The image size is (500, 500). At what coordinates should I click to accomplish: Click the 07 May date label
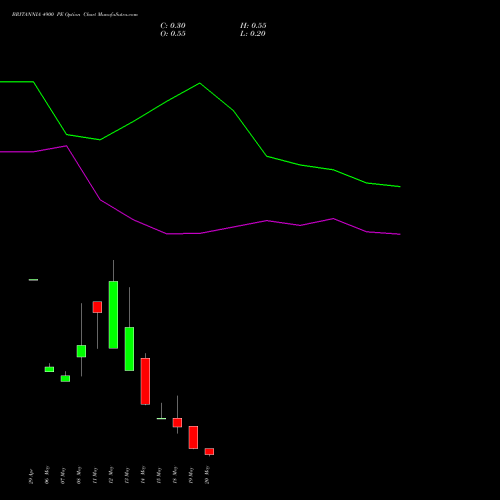pos(63,475)
